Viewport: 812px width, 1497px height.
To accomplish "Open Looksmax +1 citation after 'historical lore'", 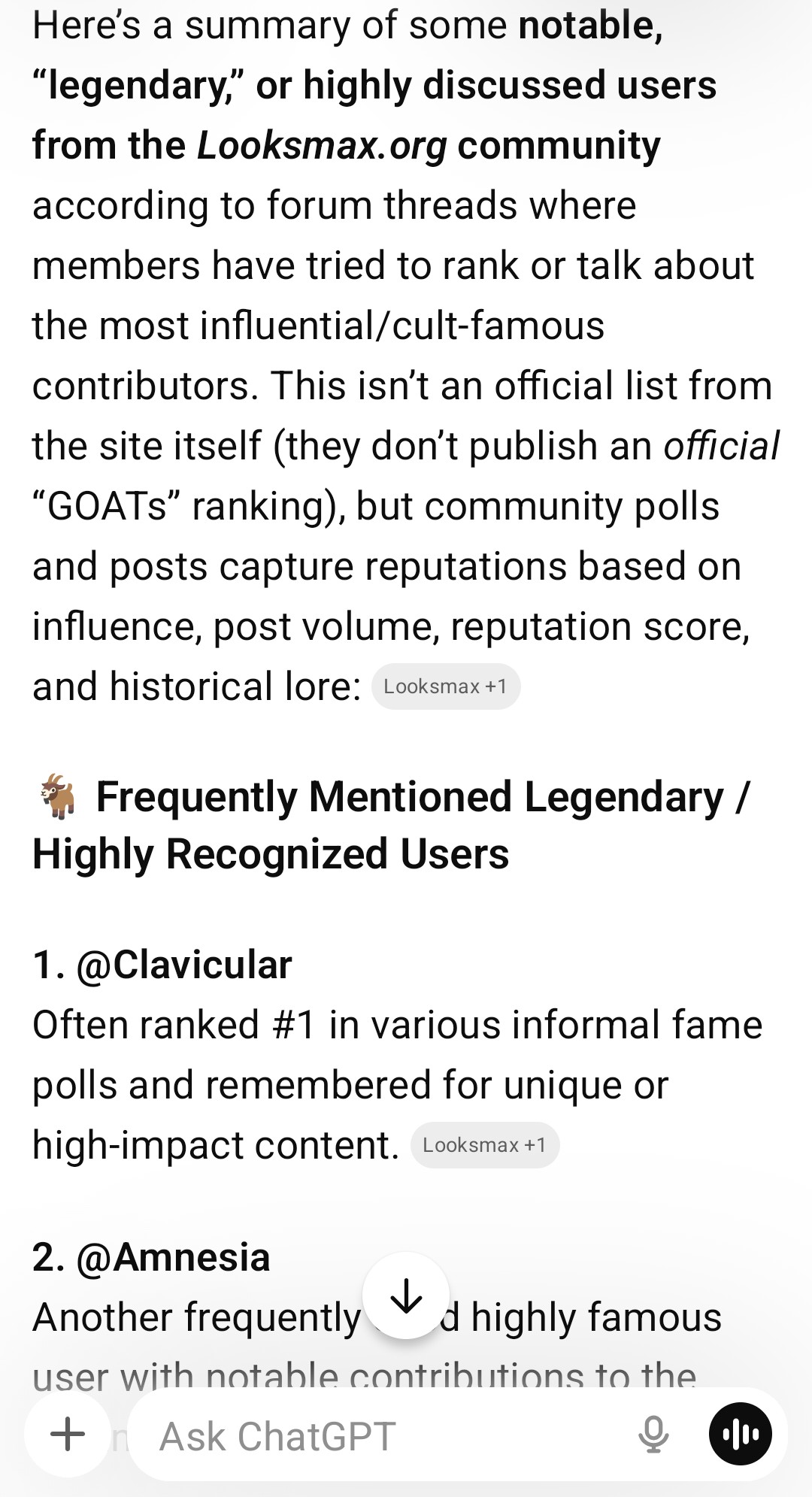I will click(x=446, y=686).
